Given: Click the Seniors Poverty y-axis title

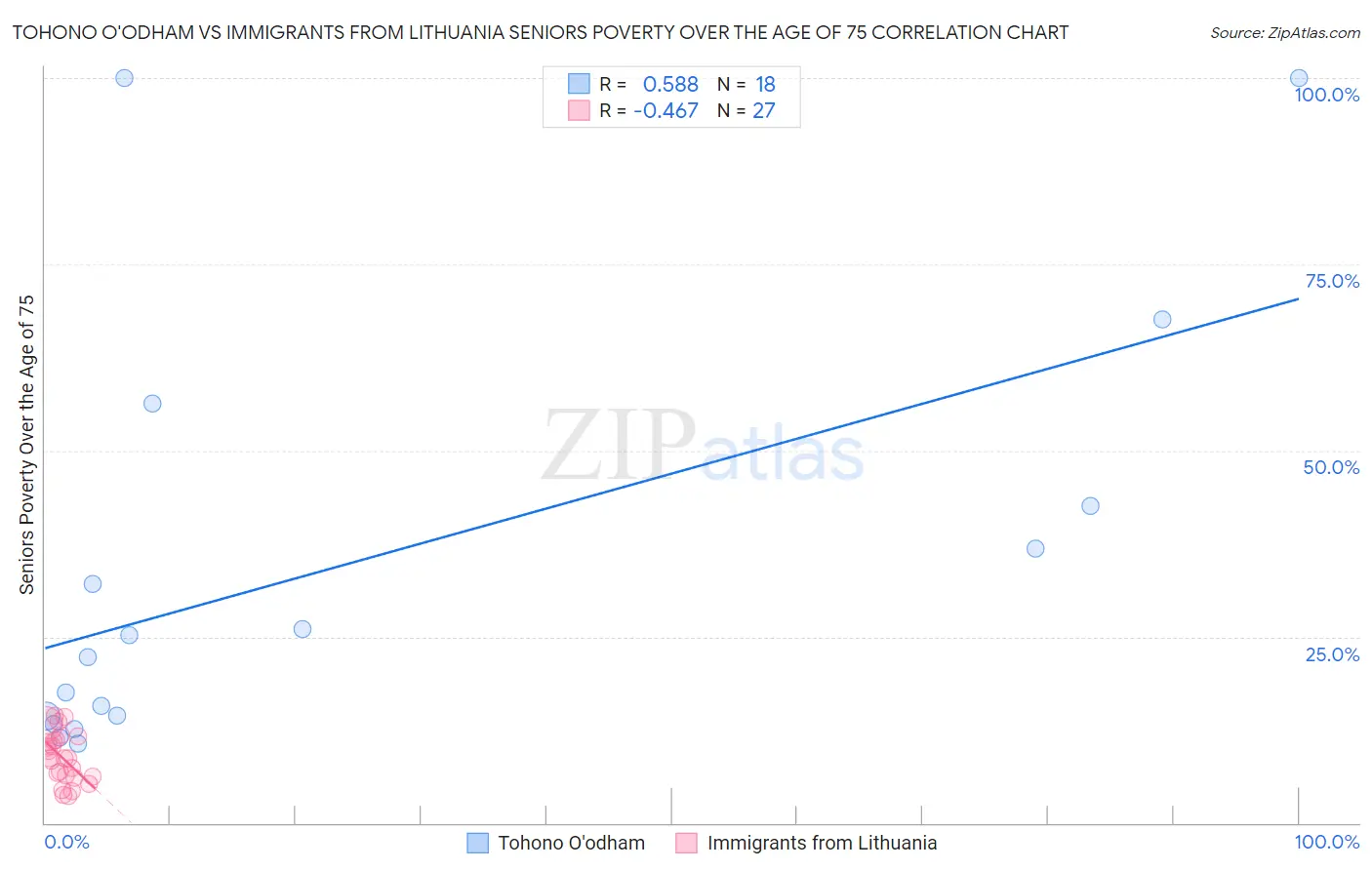Looking at the screenshot, I should click(26, 444).
